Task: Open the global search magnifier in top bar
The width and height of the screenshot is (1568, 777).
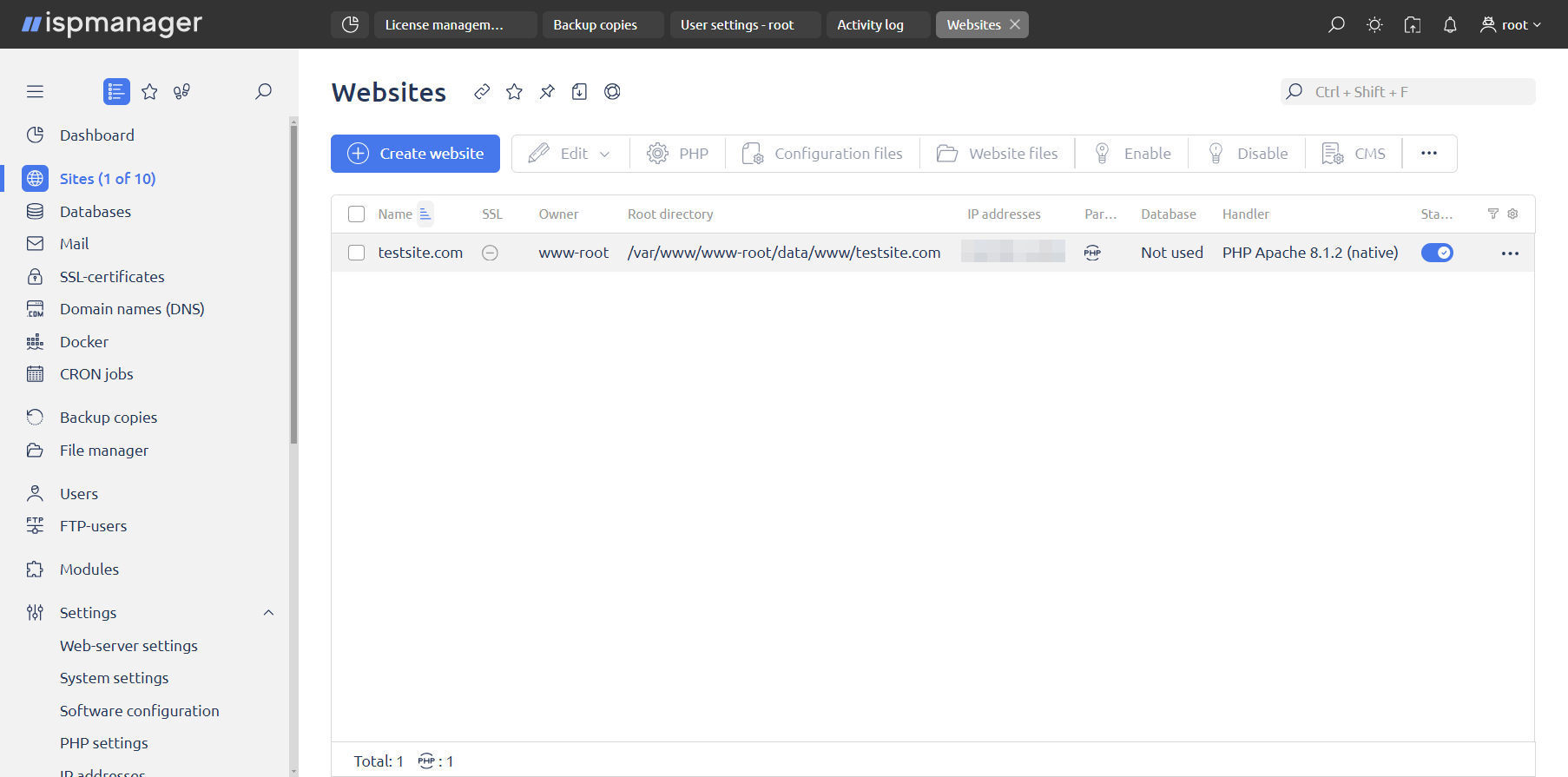Action: [x=1336, y=25]
